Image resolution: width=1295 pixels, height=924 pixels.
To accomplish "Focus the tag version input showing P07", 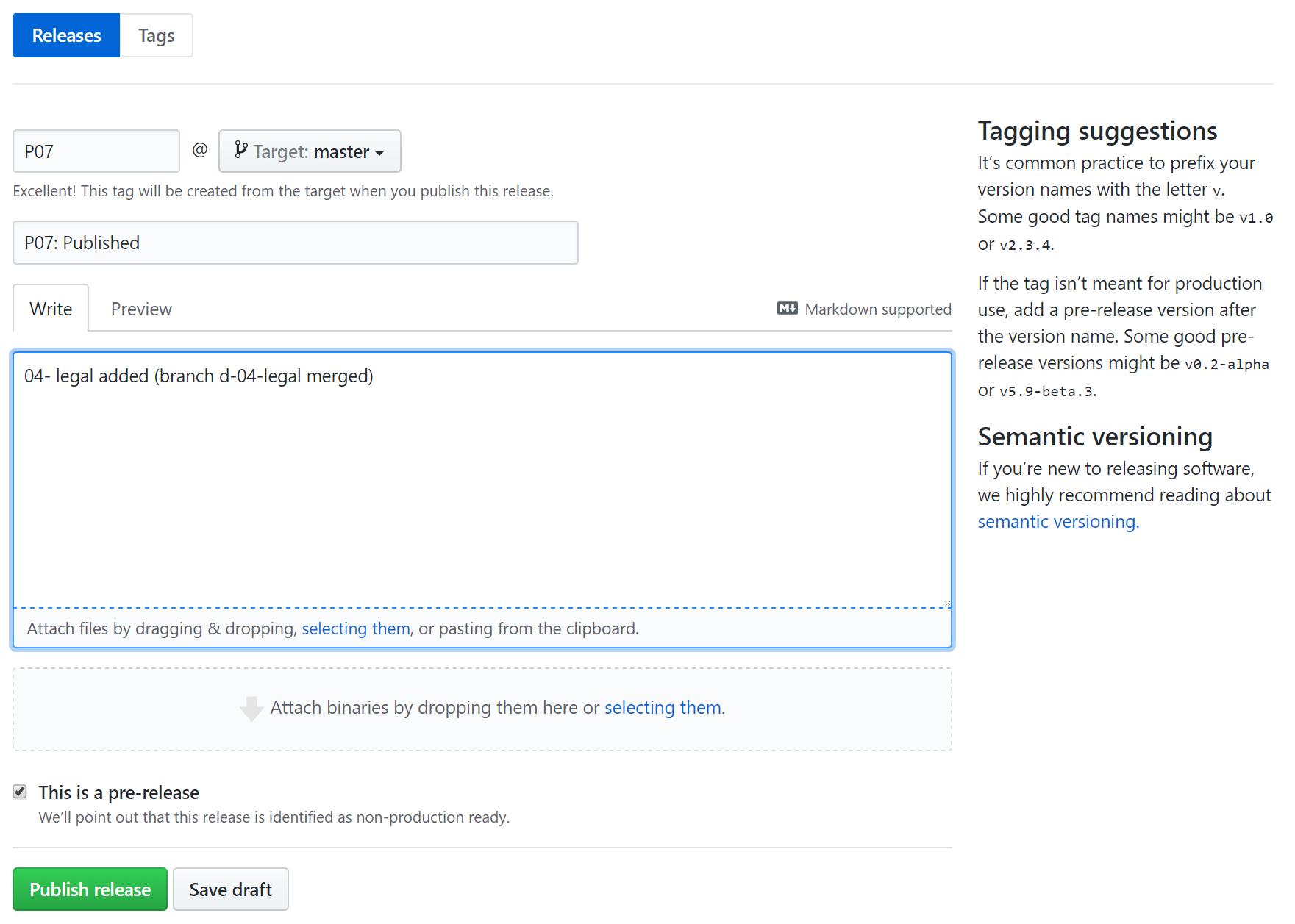I will (x=96, y=151).
